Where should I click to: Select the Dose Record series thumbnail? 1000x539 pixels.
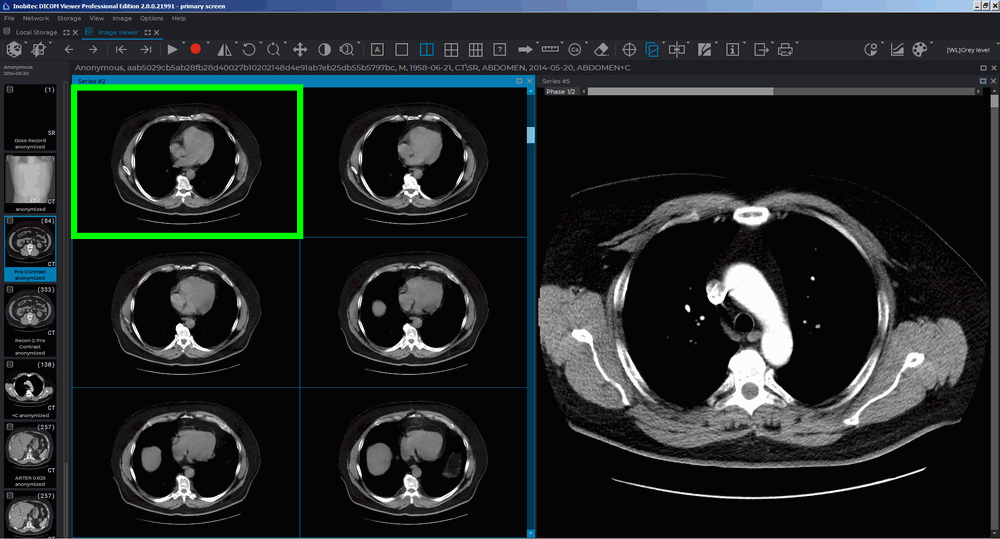tap(30, 117)
